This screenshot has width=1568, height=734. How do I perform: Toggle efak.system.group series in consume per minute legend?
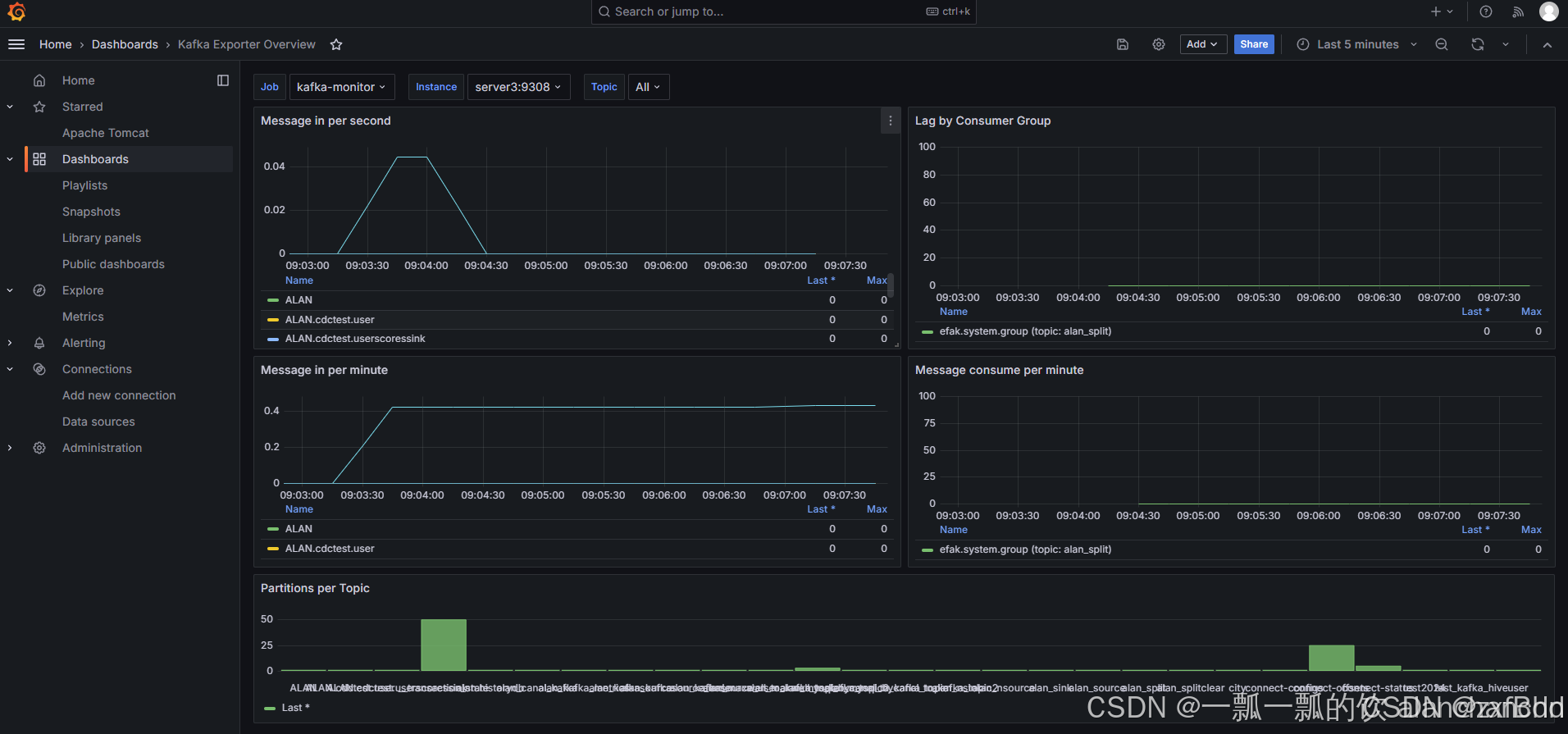pyautogui.click(x=1025, y=549)
